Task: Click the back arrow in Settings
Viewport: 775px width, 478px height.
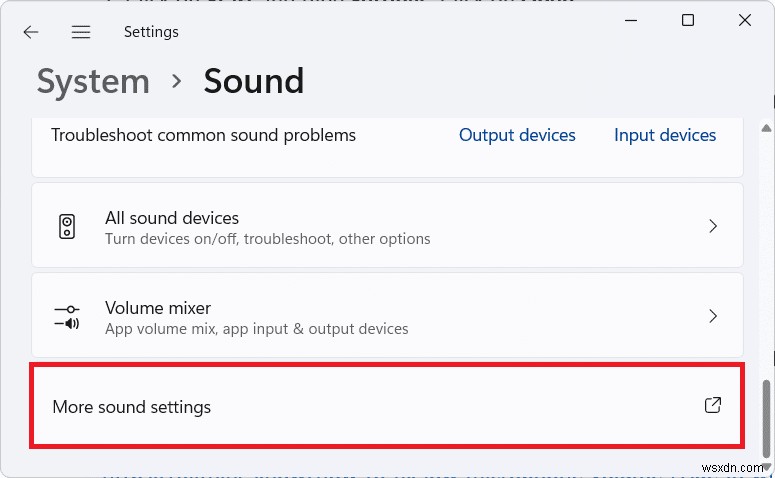Action: point(31,32)
